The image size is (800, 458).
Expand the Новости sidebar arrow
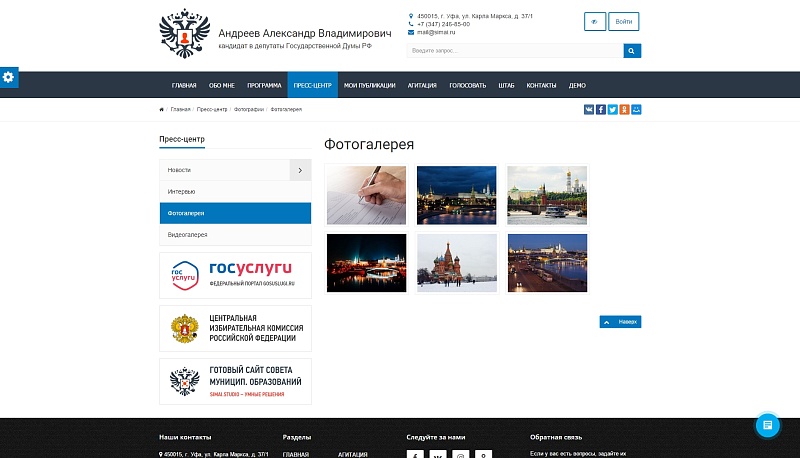click(x=301, y=170)
